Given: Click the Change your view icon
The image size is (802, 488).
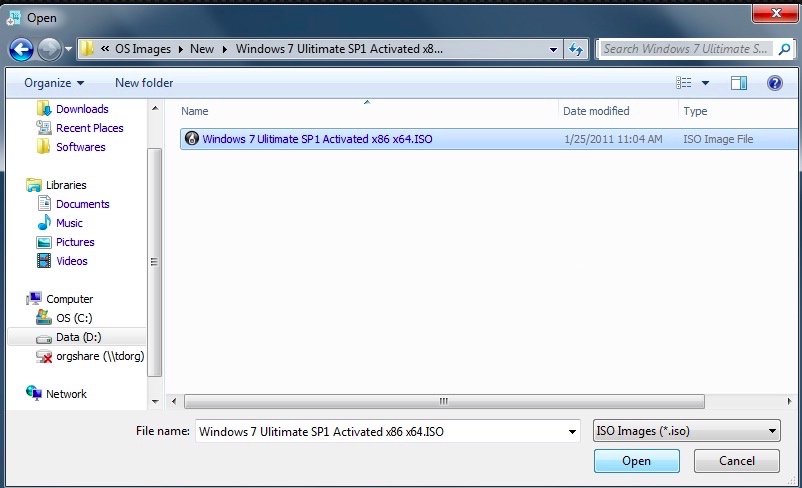Looking at the screenshot, I should coord(683,83).
